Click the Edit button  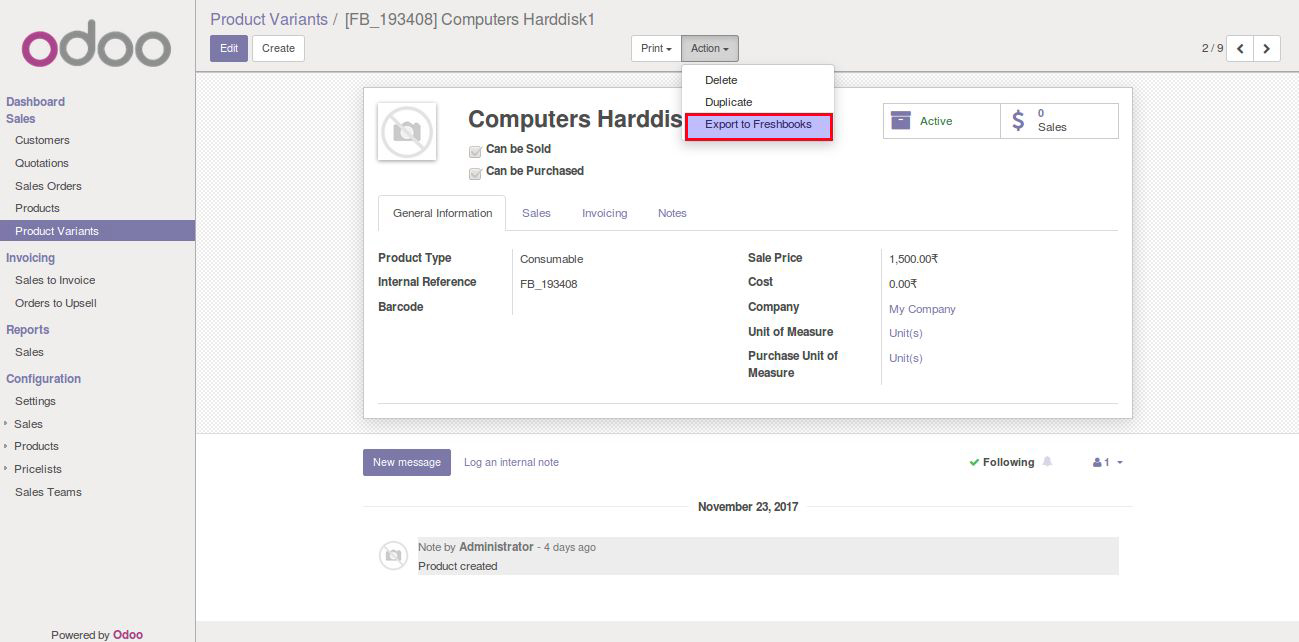pos(229,48)
